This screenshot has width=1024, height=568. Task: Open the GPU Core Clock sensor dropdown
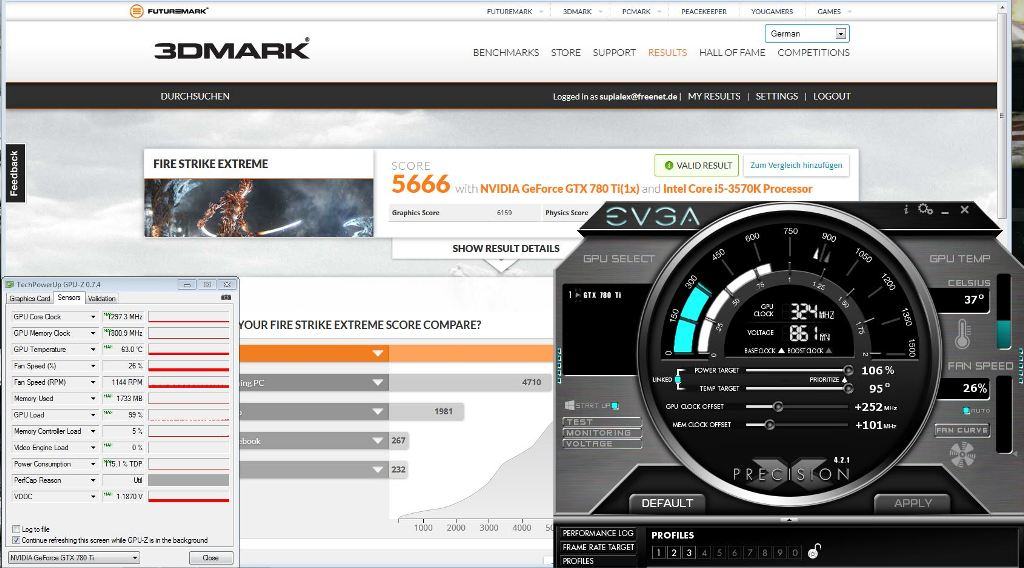pos(93,317)
